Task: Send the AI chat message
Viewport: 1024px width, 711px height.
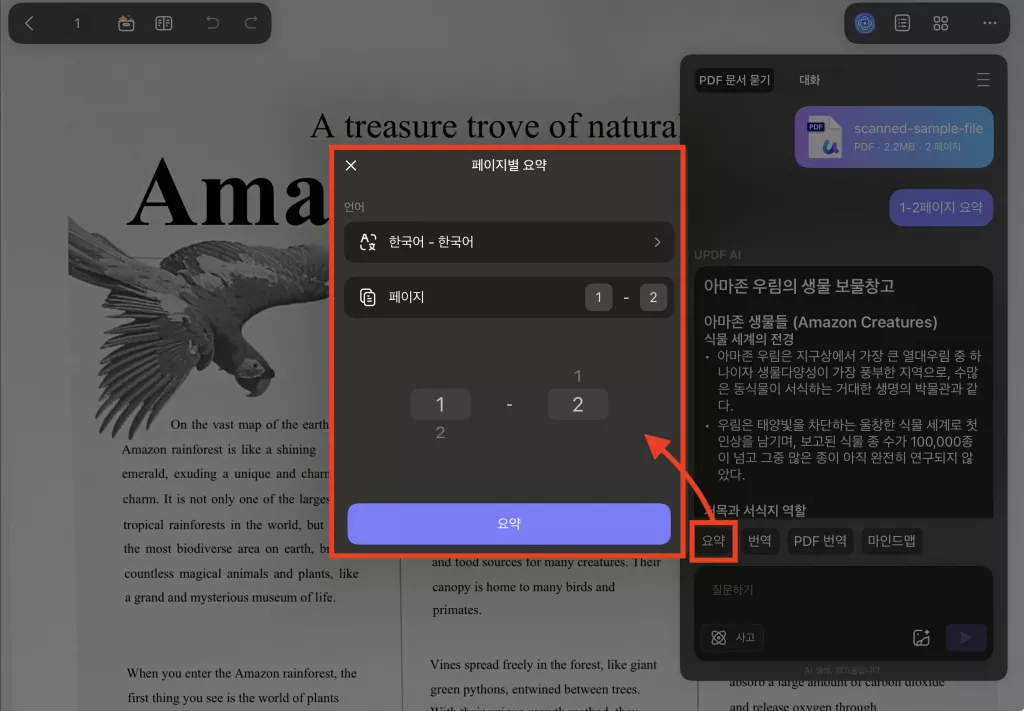Action: [965, 637]
